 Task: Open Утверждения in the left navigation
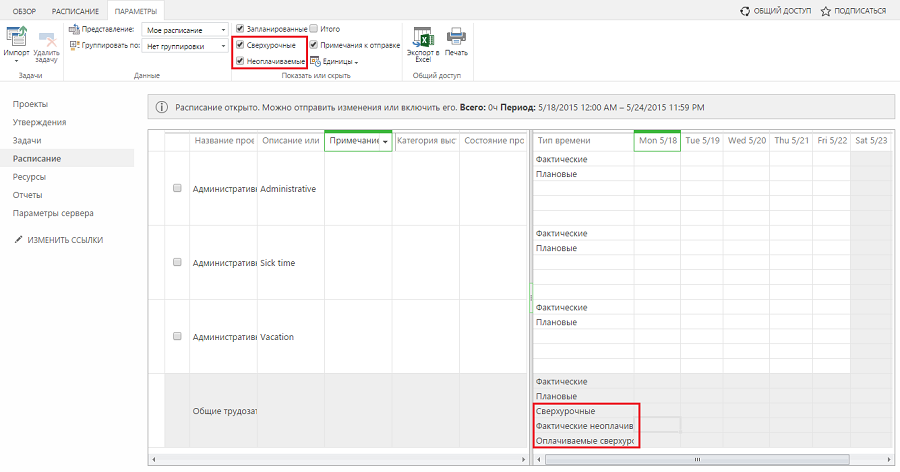click(40, 122)
